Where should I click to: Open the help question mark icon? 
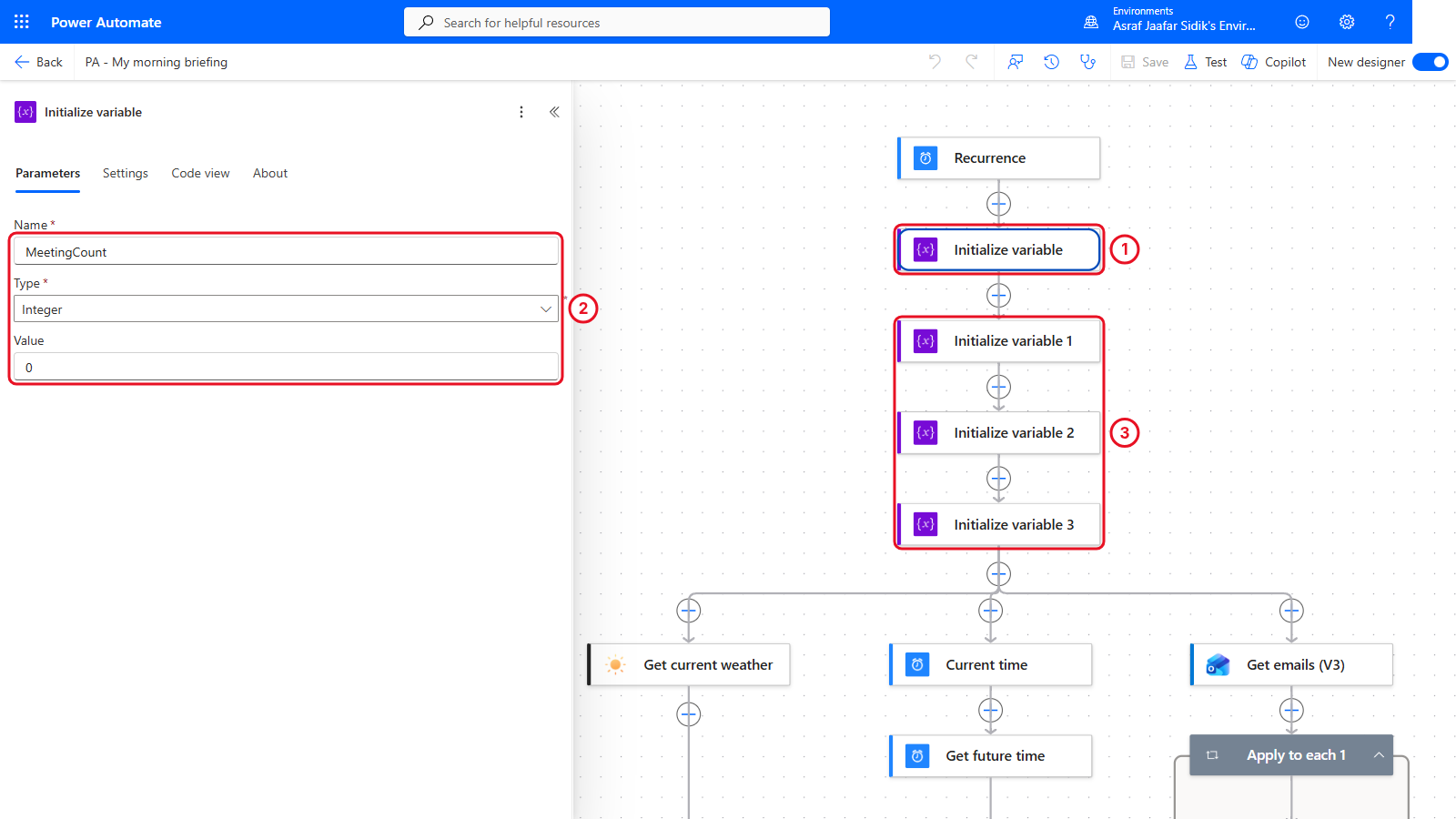[x=1390, y=22]
